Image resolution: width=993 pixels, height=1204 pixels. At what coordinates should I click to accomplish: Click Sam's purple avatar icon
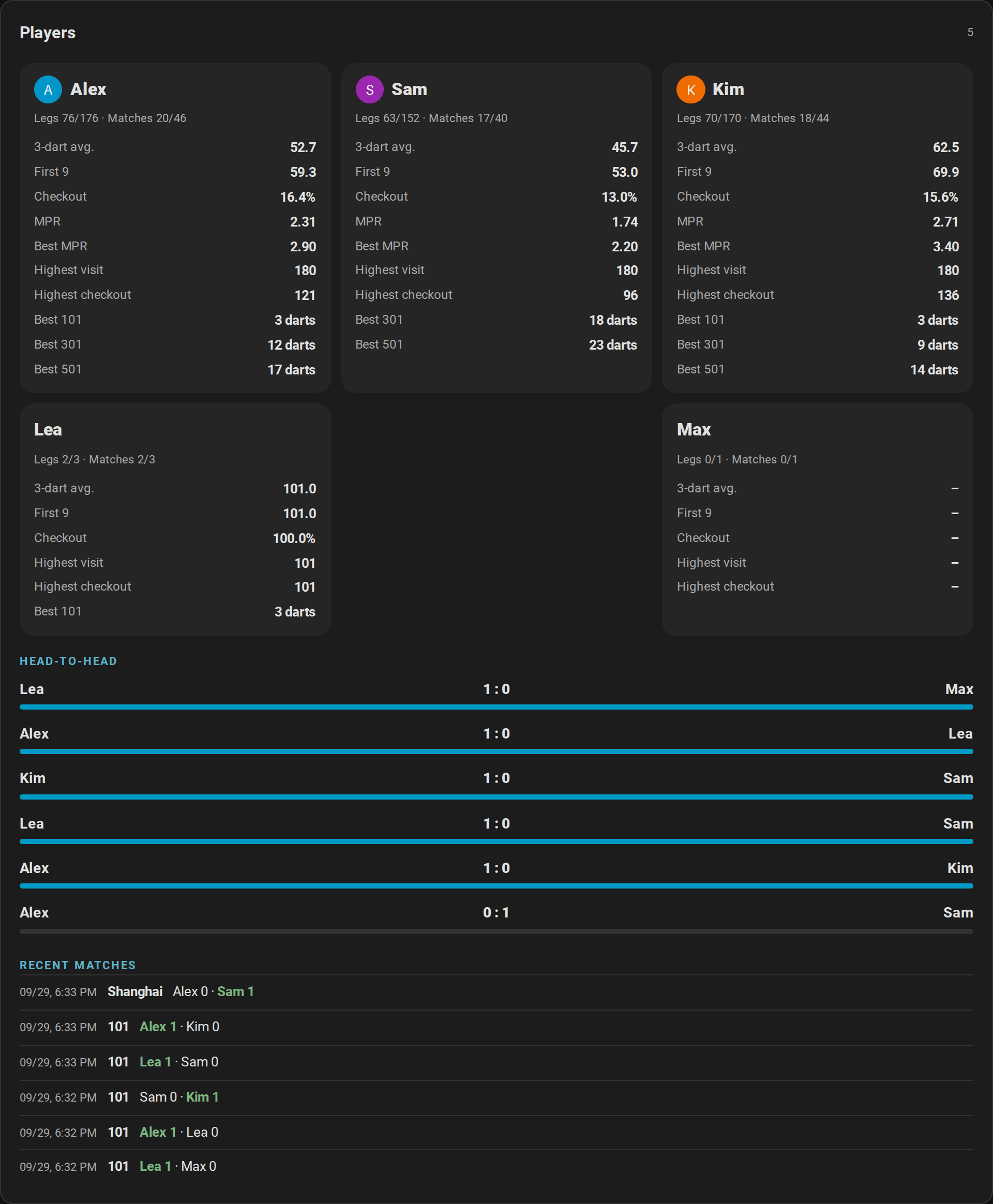tap(369, 89)
